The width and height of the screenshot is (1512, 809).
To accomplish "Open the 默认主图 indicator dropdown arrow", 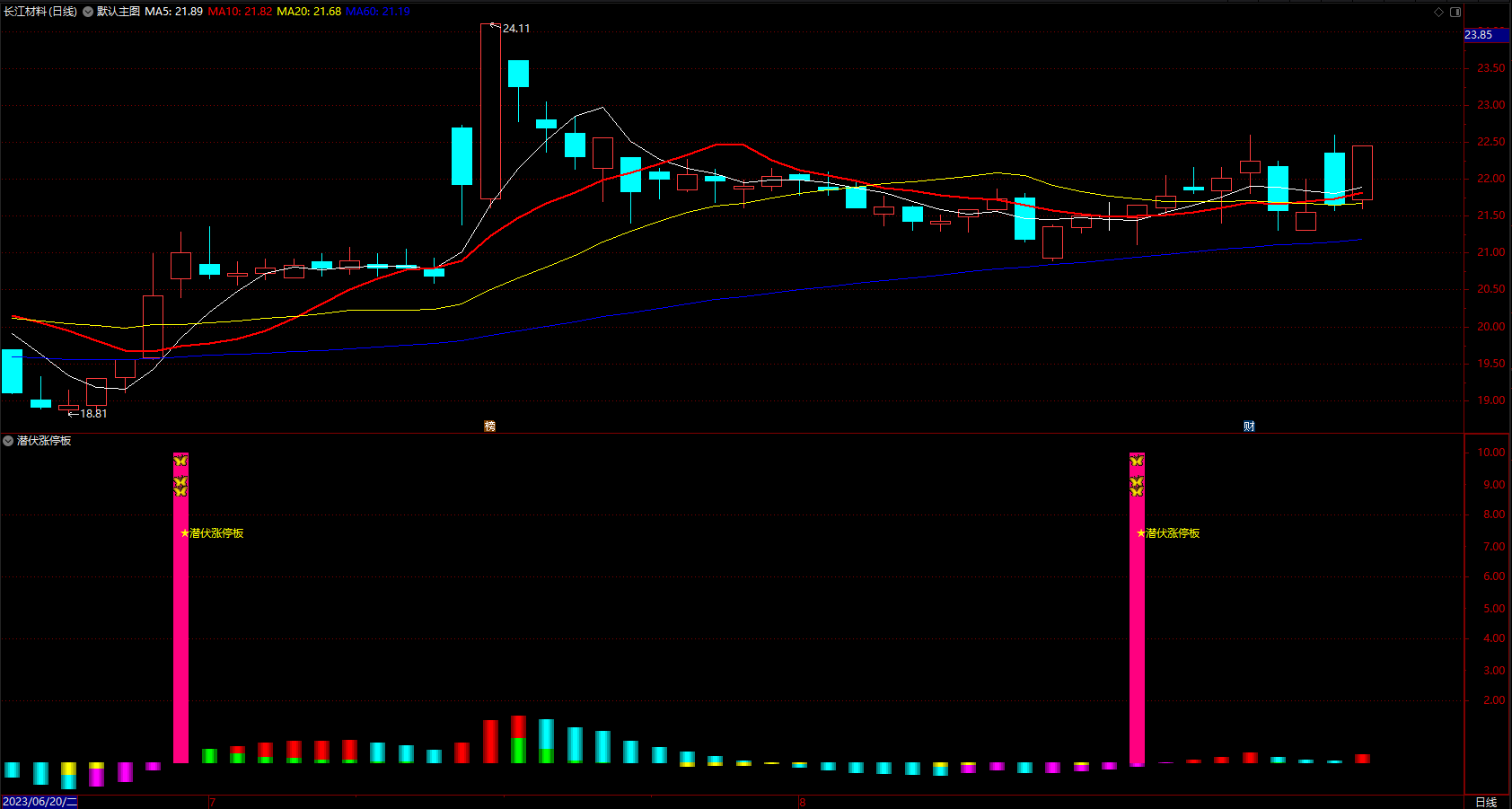I will pos(88,12).
